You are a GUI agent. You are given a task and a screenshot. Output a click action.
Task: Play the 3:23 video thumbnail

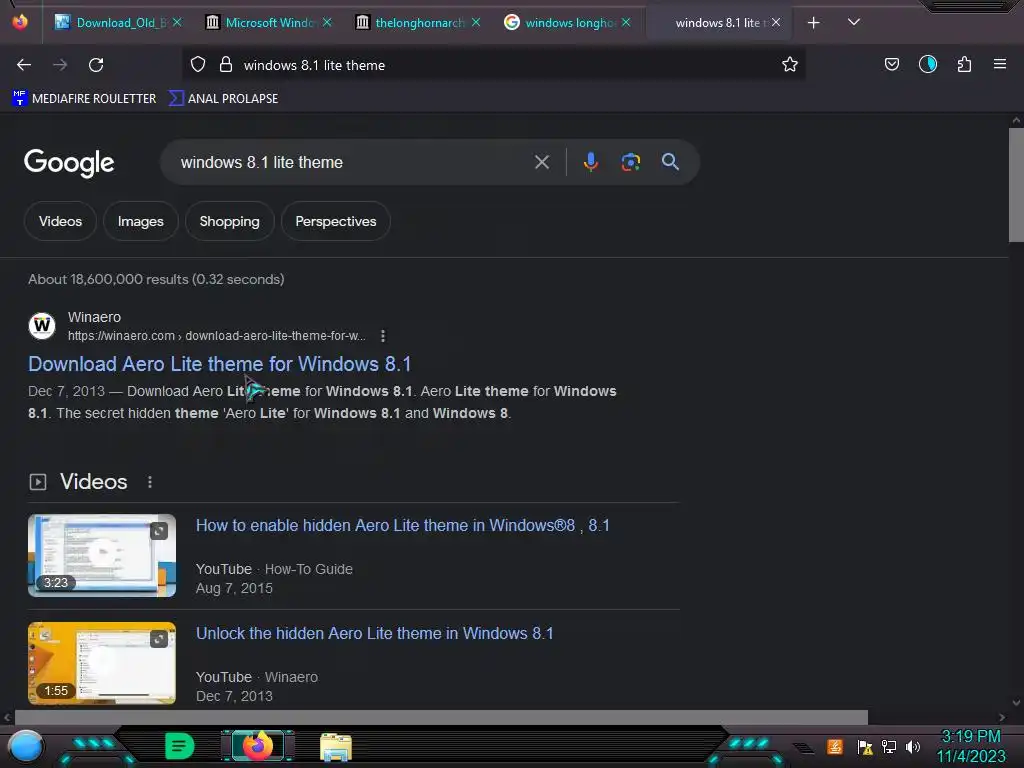(102, 555)
